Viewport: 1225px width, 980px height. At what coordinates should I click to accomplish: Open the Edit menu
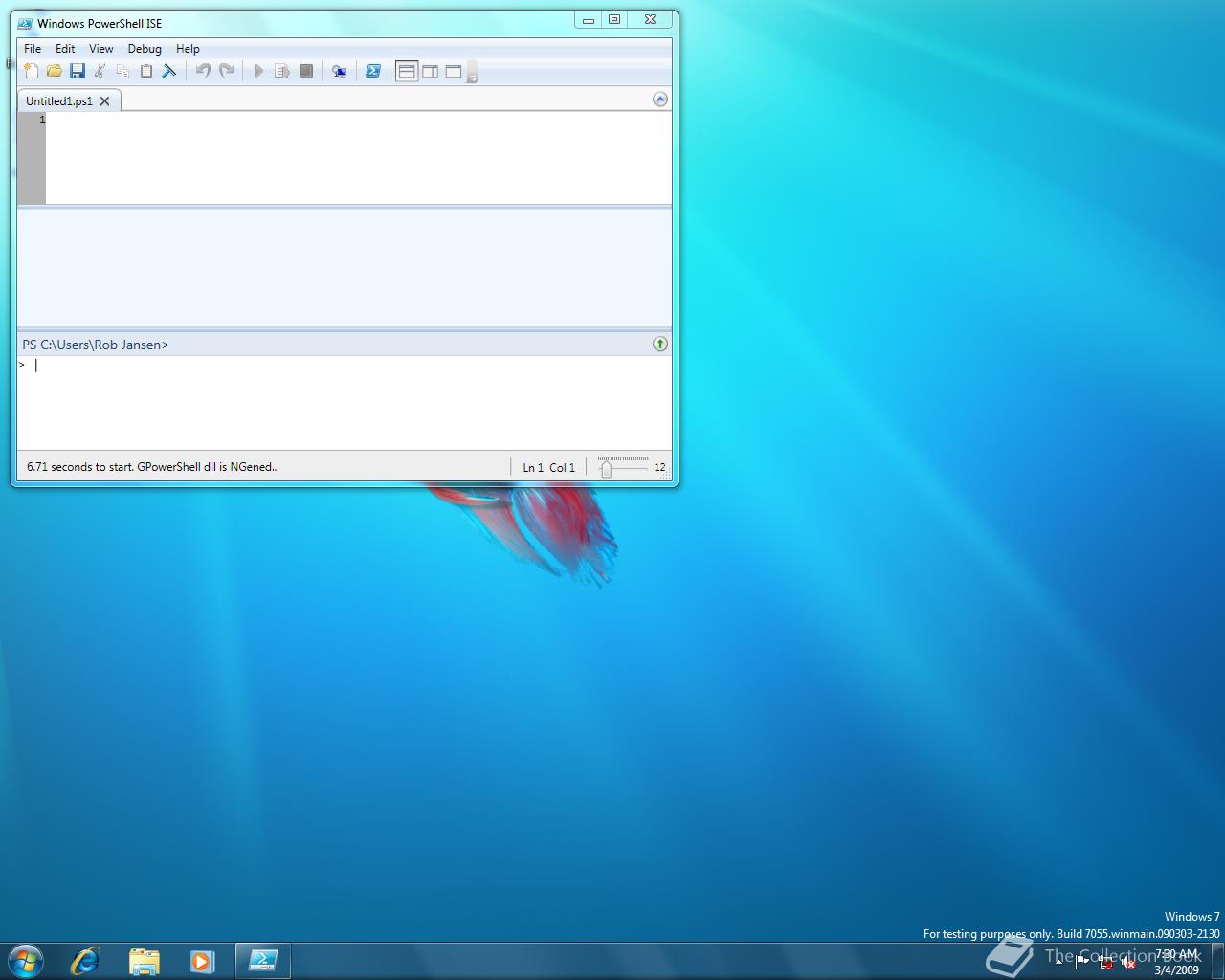tap(65, 49)
